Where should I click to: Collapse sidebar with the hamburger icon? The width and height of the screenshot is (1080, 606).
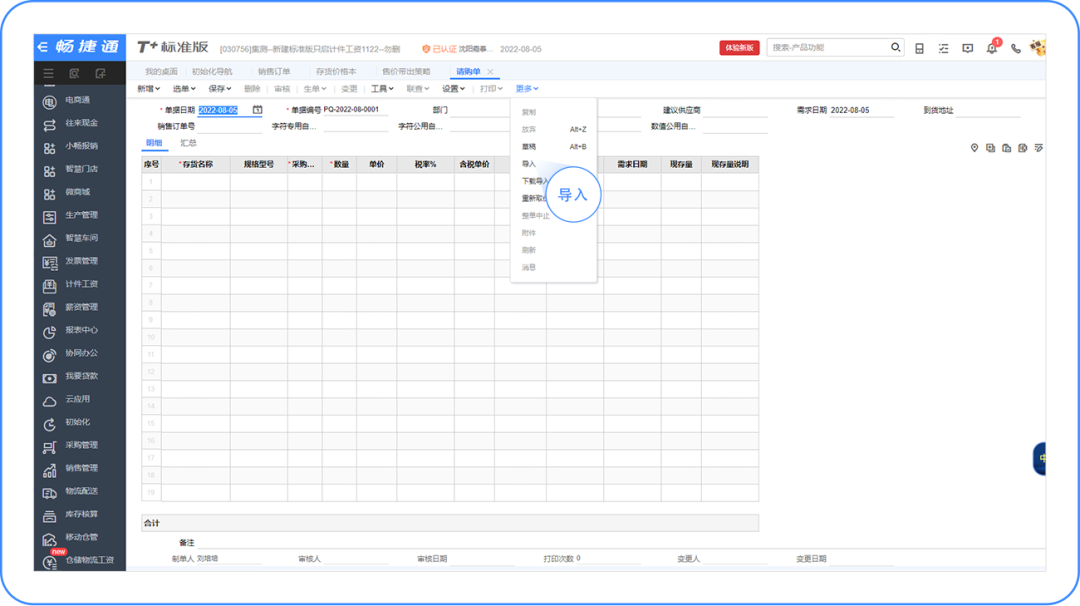click(48, 73)
